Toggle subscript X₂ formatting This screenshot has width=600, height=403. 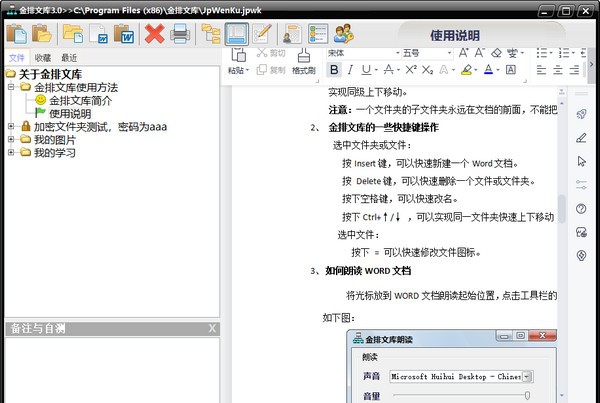(427, 70)
